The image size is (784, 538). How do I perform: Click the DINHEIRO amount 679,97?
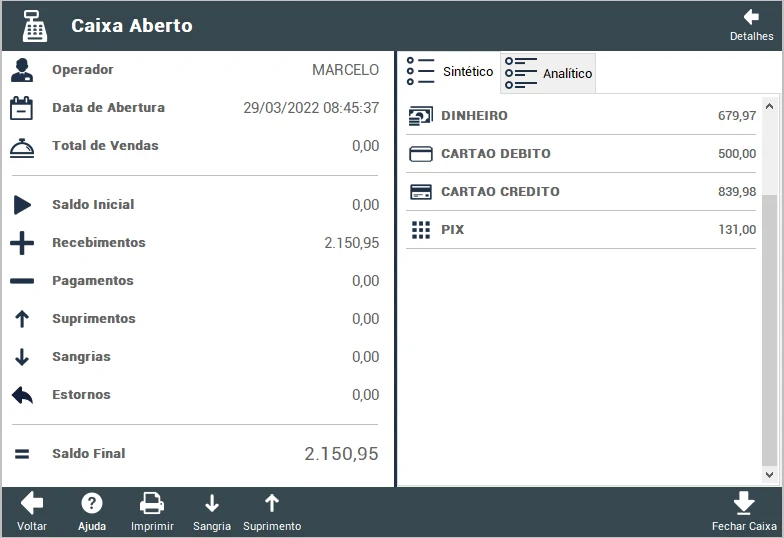pyautogui.click(x=737, y=116)
